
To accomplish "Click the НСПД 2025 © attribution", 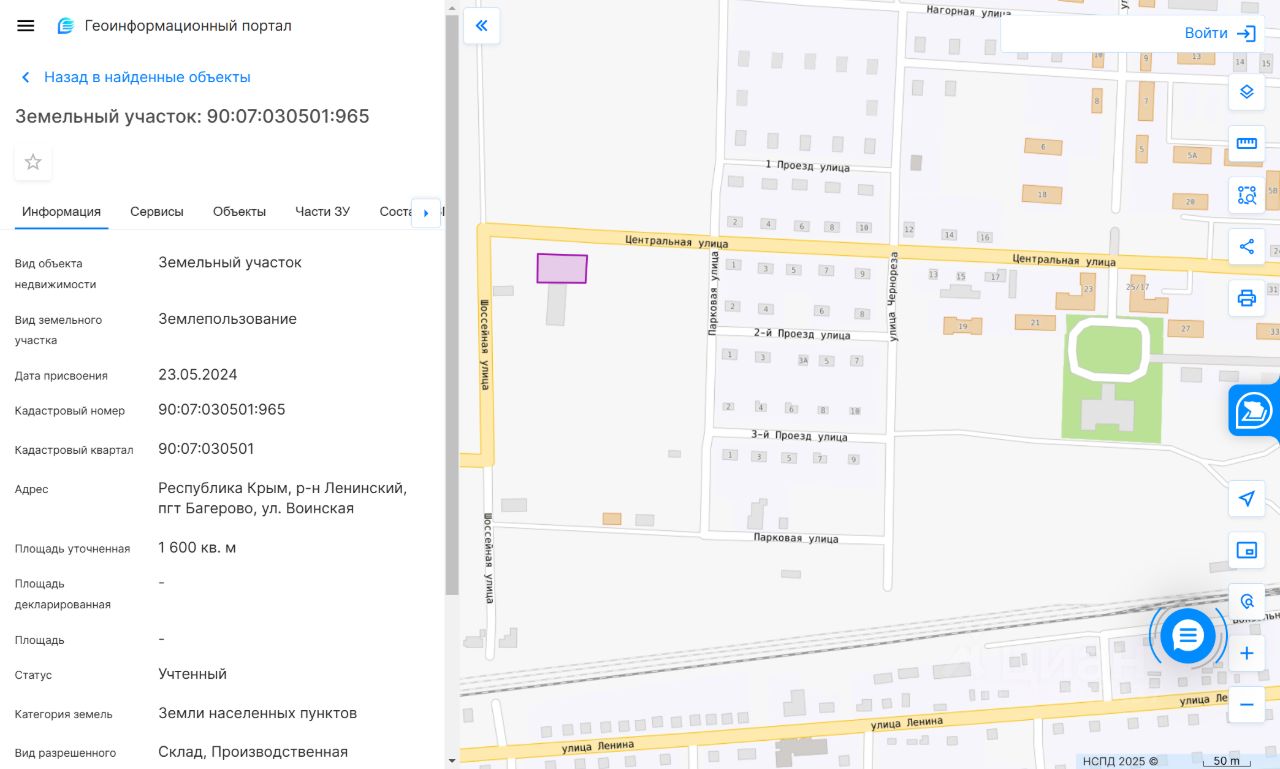I will (1120, 761).
